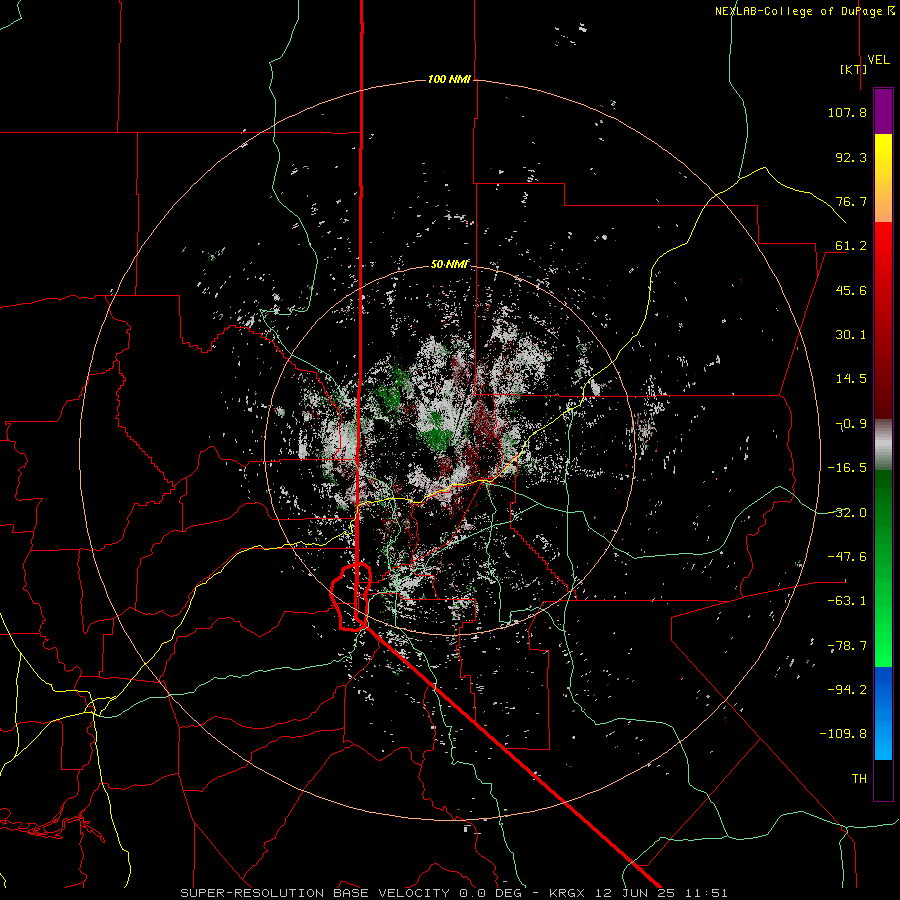The width and height of the screenshot is (900, 900).
Task: Select the 76.7 velocity scale value
Action: click(x=851, y=201)
